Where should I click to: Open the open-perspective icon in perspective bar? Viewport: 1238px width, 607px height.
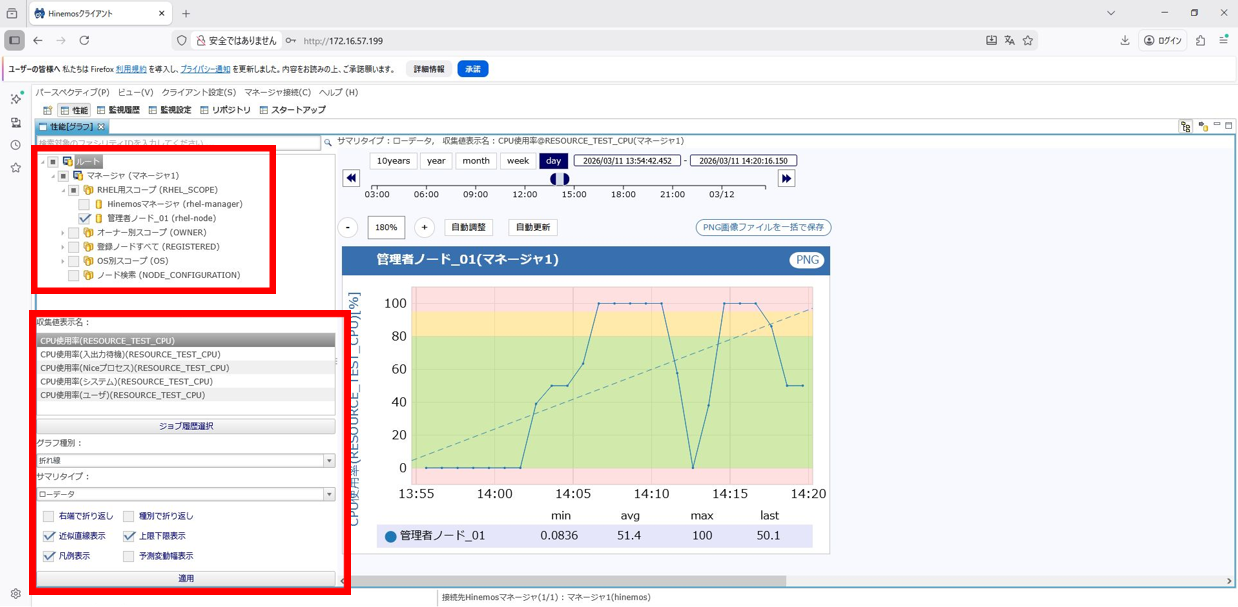47,110
